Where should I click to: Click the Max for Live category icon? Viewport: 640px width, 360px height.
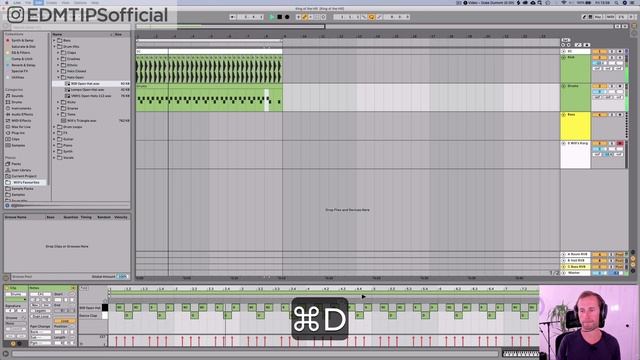coord(8,127)
